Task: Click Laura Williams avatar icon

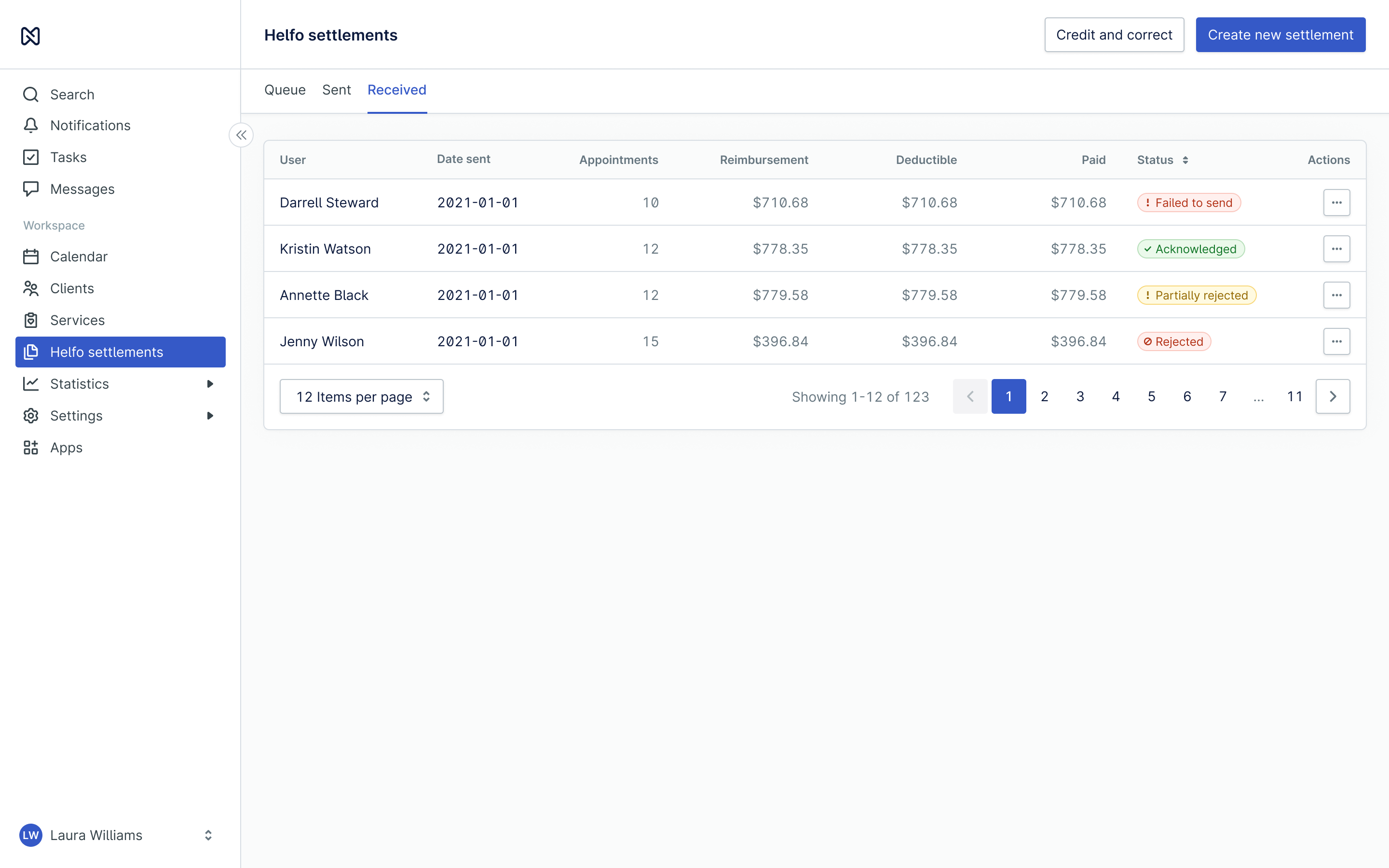Action: [30, 835]
